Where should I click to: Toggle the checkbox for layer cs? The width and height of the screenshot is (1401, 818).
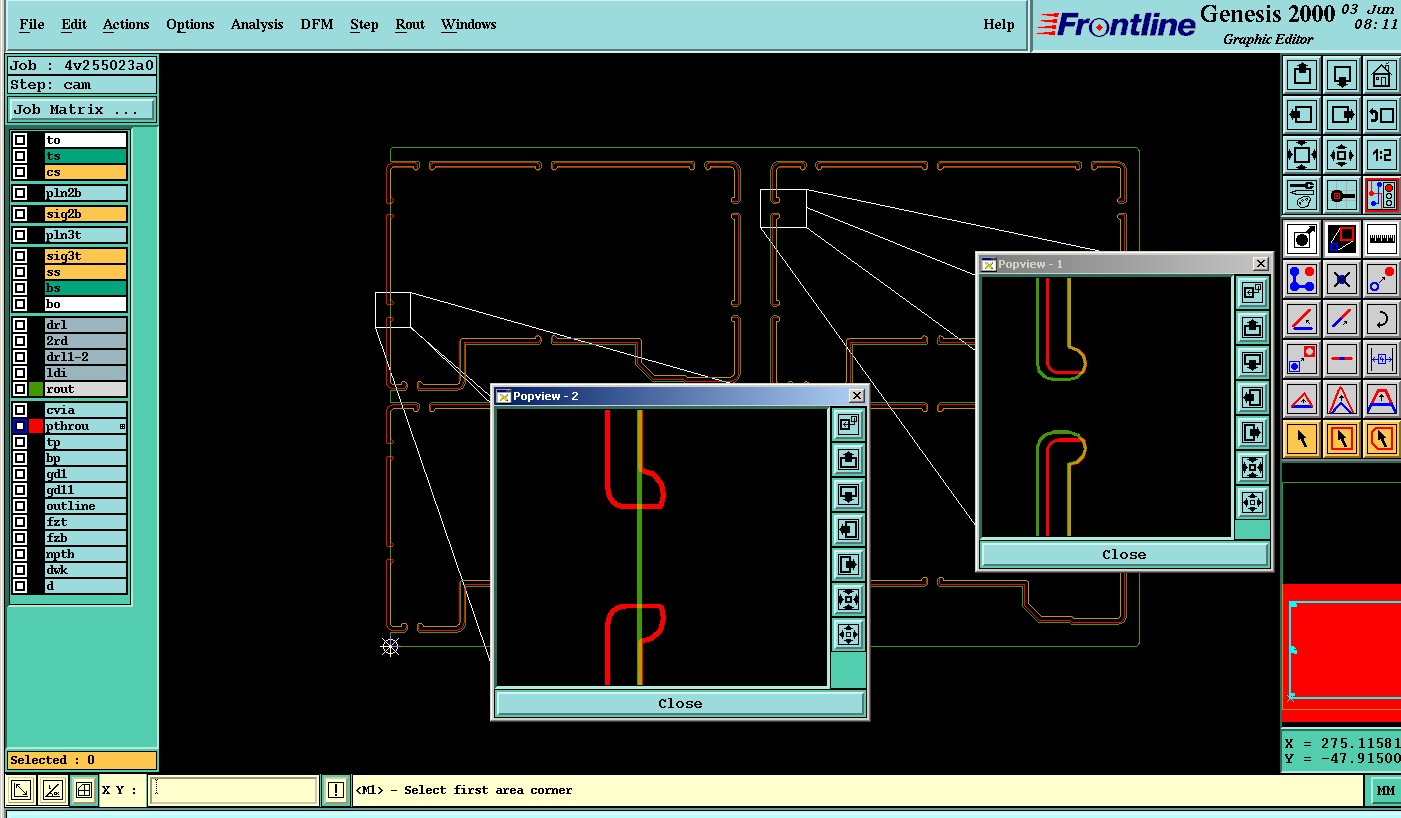[19, 172]
